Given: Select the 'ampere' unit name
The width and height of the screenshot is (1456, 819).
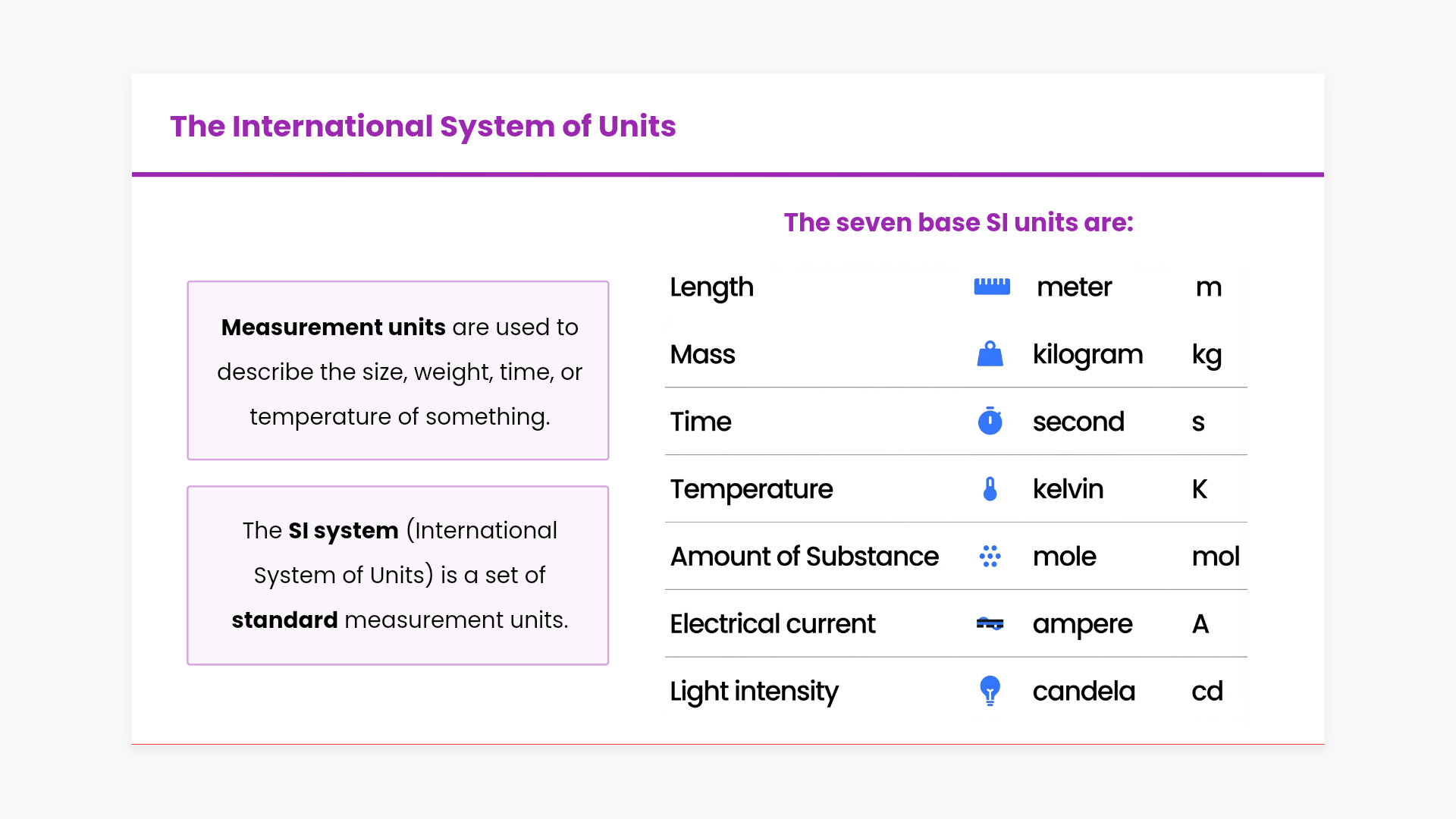Looking at the screenshot, I should 1082,624.
